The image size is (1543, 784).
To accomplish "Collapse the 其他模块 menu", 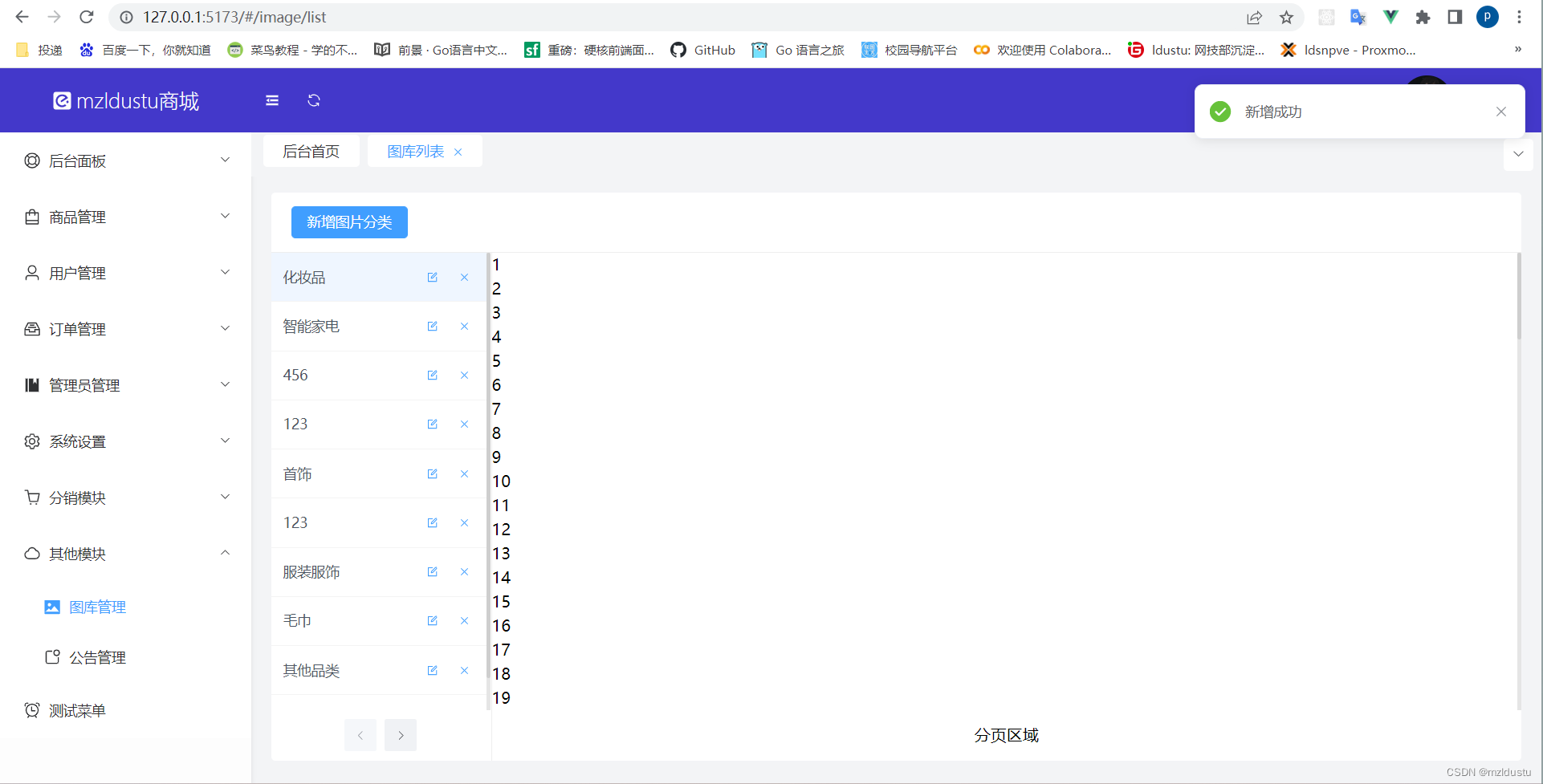I will point(126,554).
